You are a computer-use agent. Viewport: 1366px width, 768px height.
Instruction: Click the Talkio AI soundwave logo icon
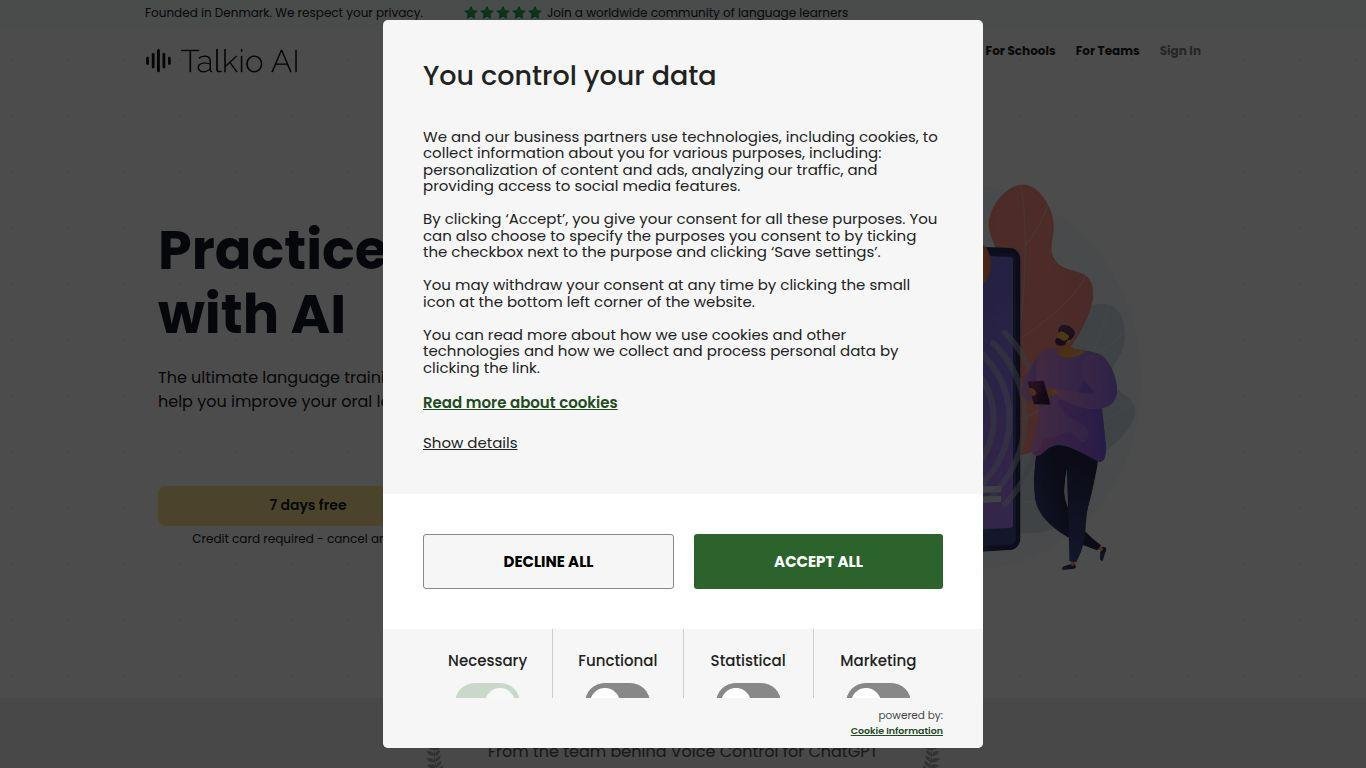click(158, 61)
